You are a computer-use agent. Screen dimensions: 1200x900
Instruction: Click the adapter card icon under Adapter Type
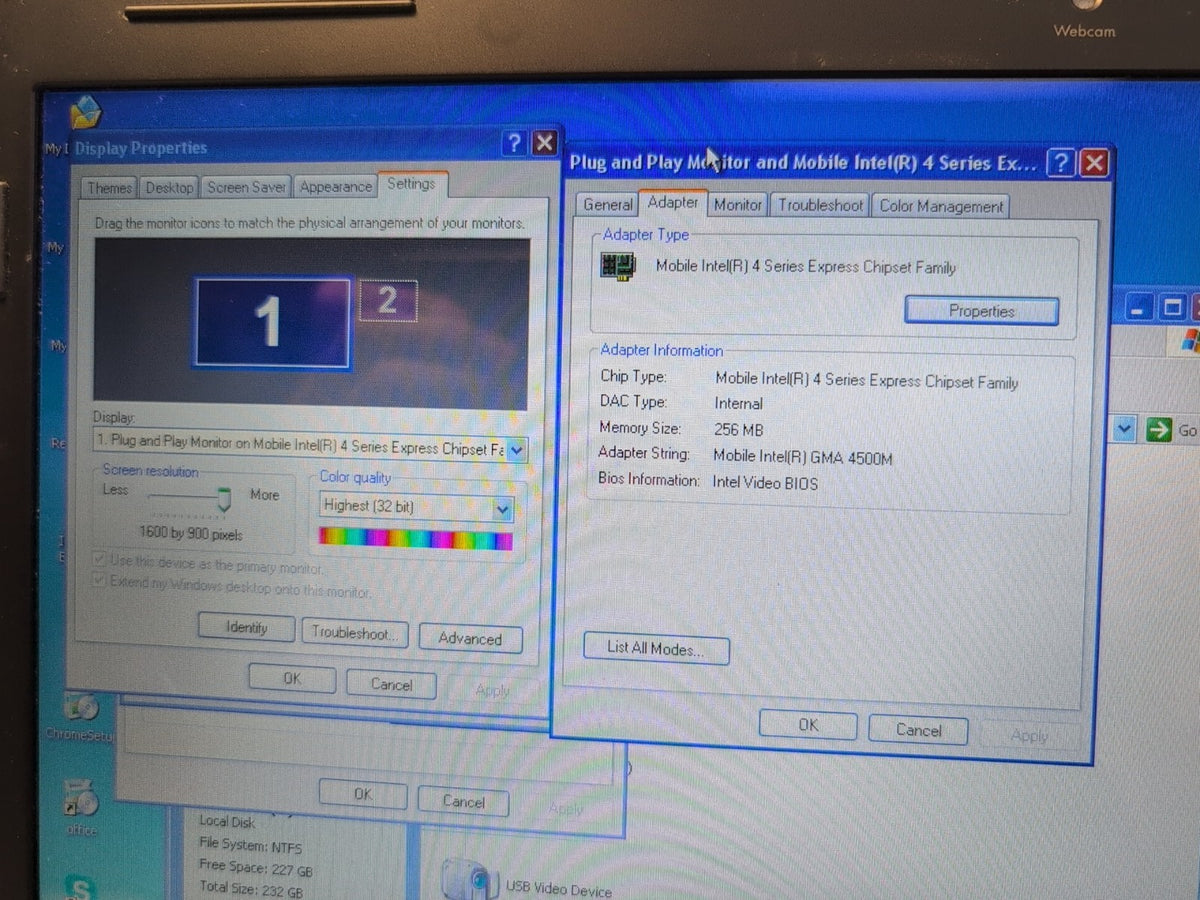[x=618, y=265]
